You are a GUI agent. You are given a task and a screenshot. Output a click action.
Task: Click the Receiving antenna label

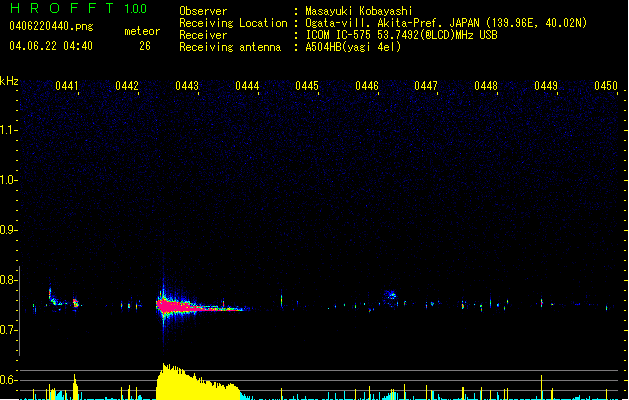230,47
